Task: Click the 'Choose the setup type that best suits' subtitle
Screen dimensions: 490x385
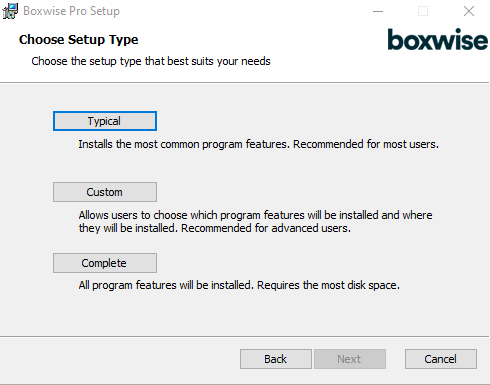Action: click(x=151, y=61)
